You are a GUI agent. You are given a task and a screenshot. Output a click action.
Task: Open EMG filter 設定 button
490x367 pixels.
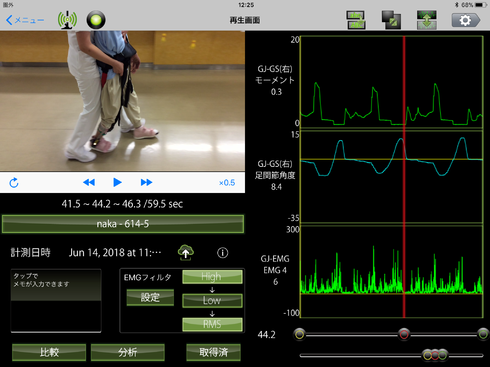click(150, 297)
